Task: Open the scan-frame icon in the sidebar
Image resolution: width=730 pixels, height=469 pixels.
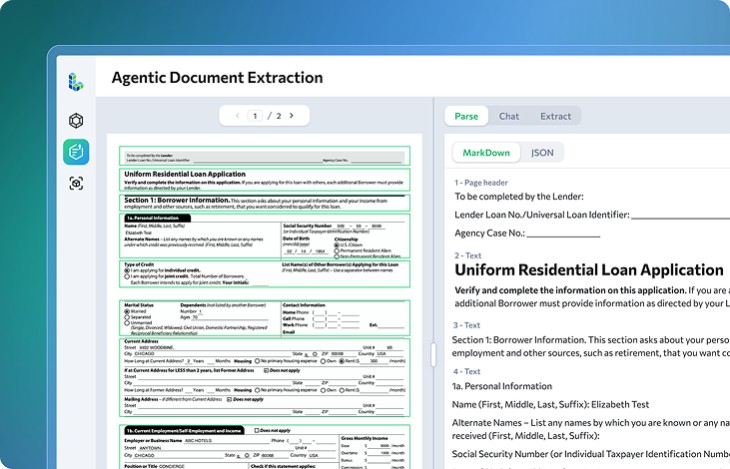Action: pyautogui.click(x=76, y=183)
